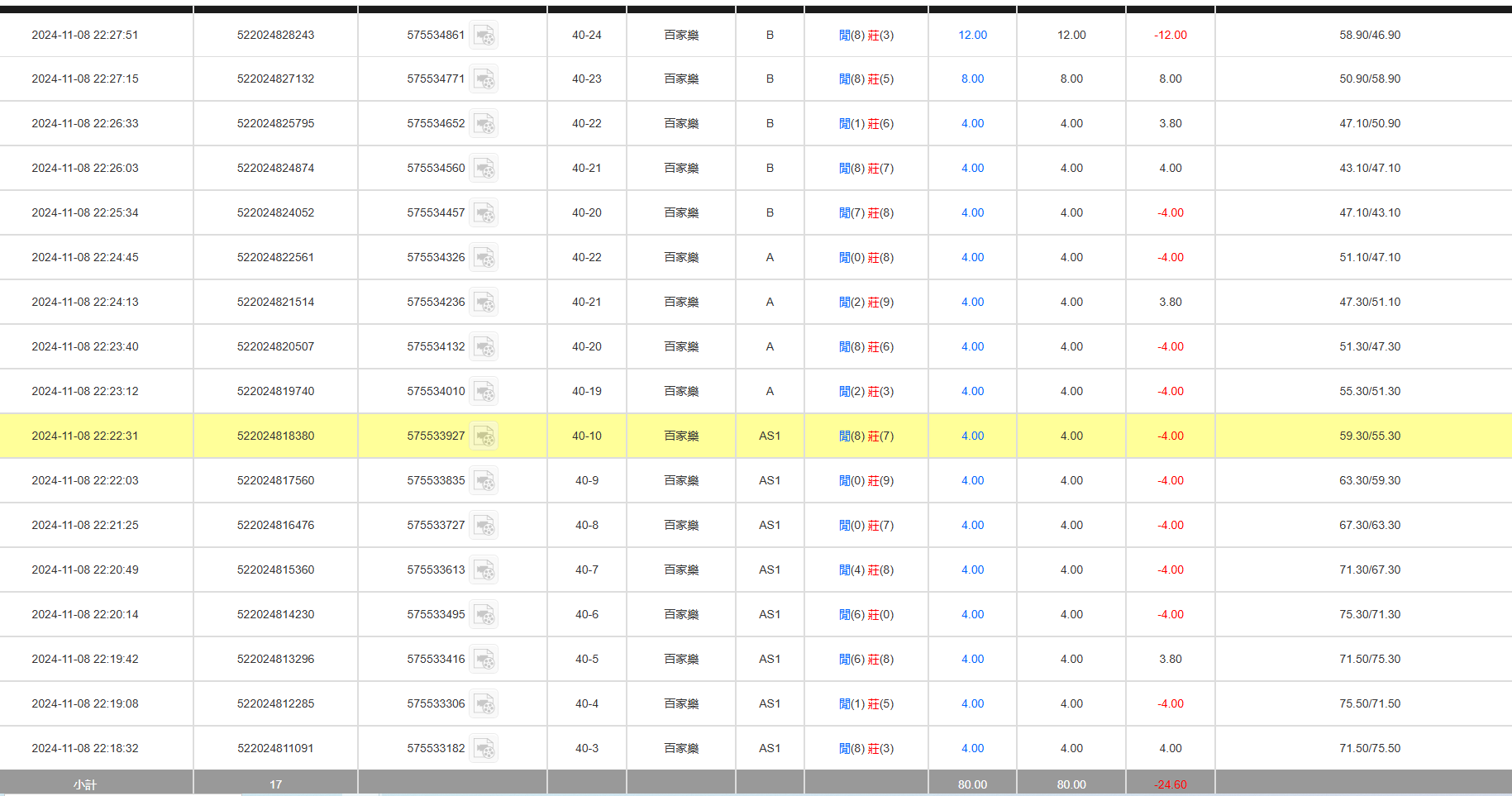Open the replay icon next to 575534771
This screenshot has height=796, width=1512.
[x=484, y=79]
